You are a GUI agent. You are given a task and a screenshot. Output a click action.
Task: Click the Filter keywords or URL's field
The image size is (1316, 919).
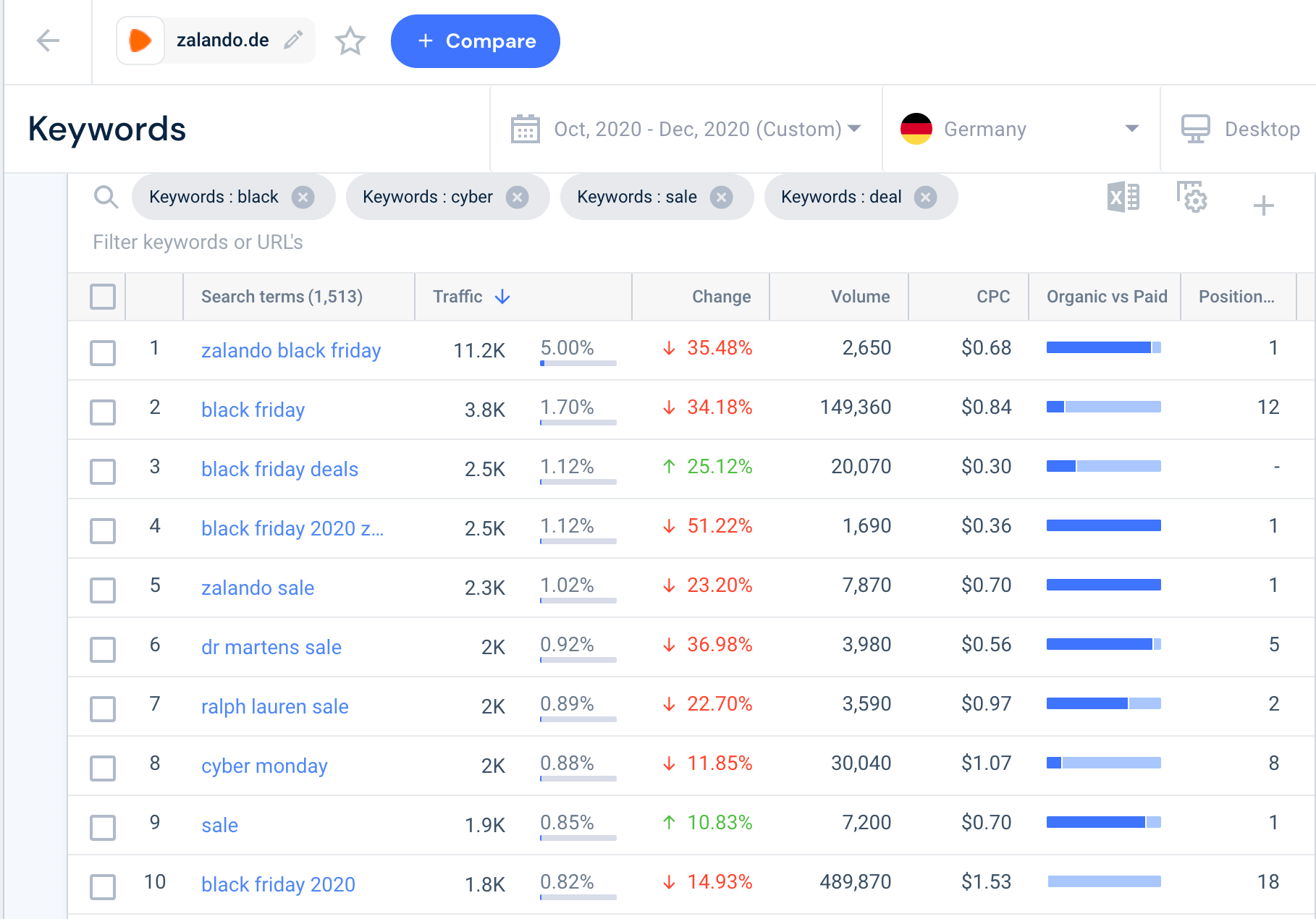pyautogui.click(x=198, y=242)
